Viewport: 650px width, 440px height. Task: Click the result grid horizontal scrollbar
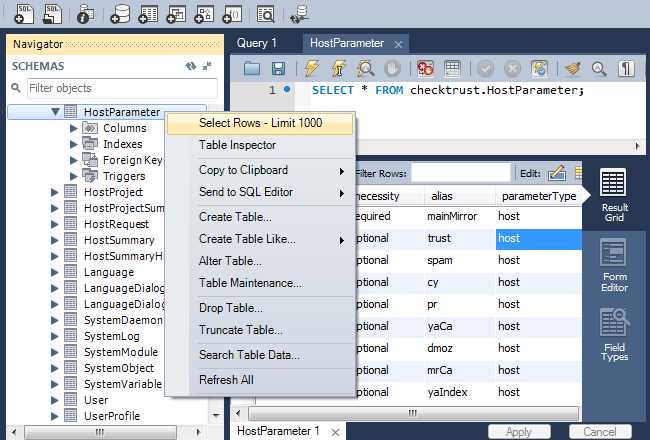coord(420,412)
